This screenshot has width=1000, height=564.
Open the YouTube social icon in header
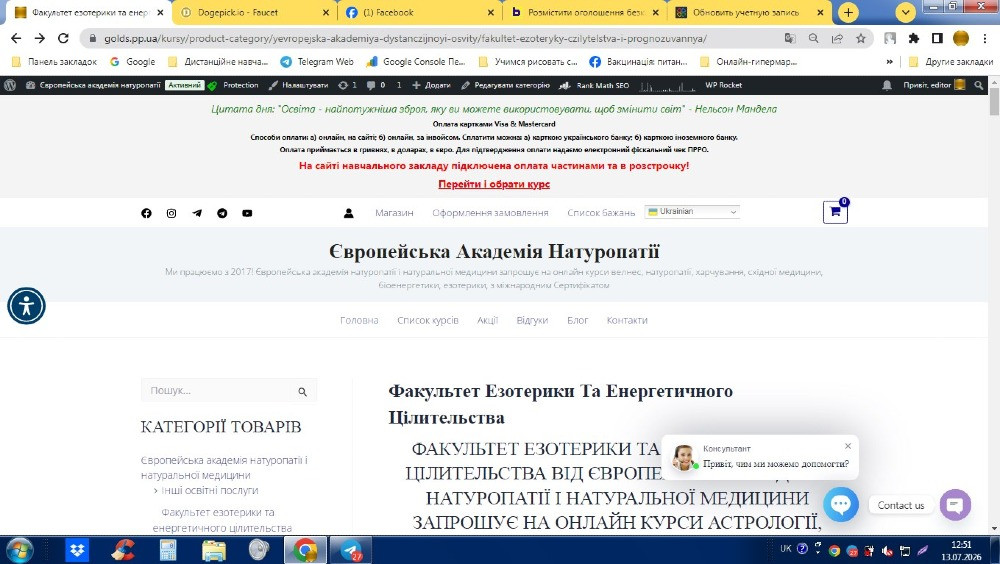click(x=247, y=213)
